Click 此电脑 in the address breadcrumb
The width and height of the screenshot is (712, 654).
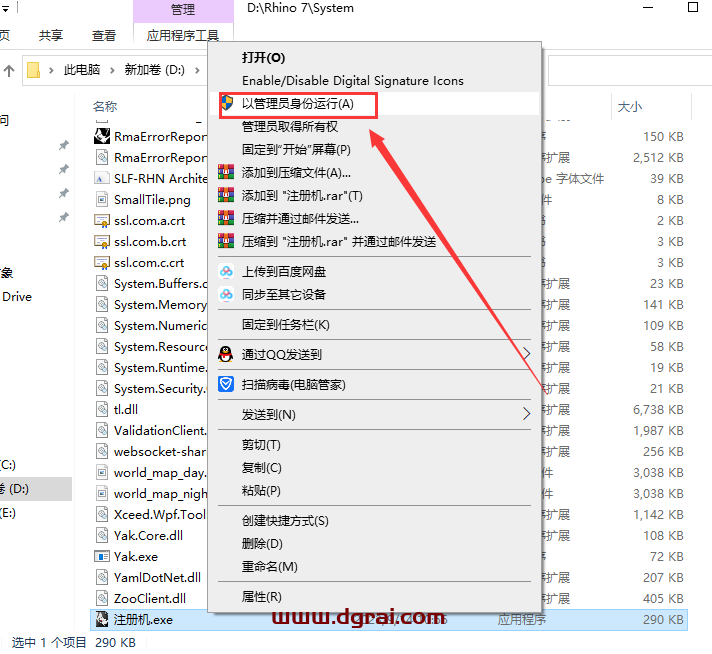pos(82,70)
